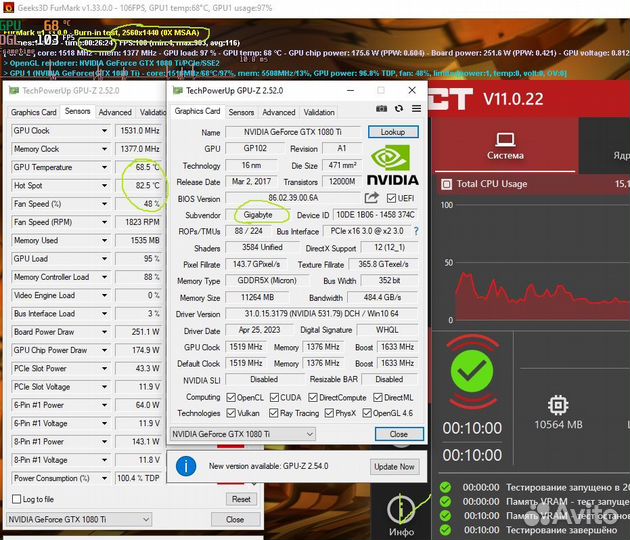
Task: Open the GPU Temperature sensor dropdown
Action: [x=104, y=167]
